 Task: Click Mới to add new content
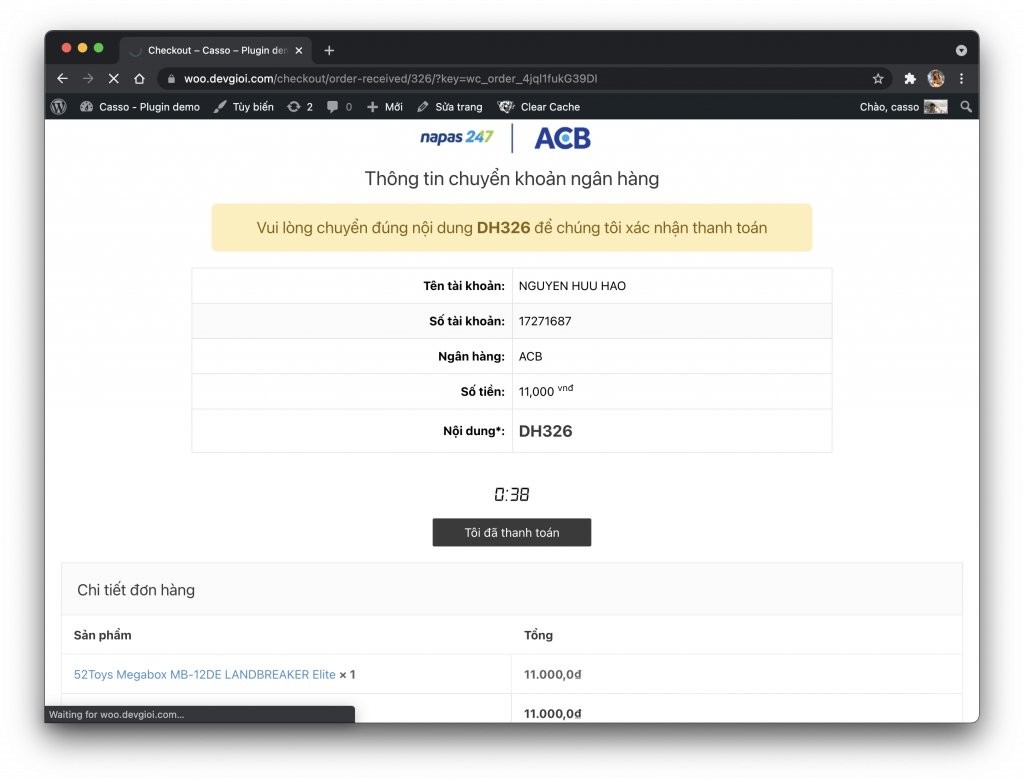[385, 106]
